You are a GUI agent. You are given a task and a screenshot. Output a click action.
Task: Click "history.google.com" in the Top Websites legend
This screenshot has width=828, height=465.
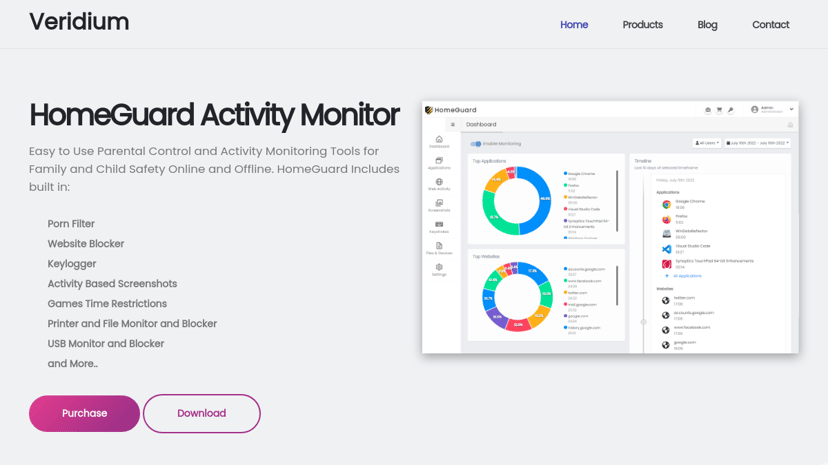(x=584, y=328)
